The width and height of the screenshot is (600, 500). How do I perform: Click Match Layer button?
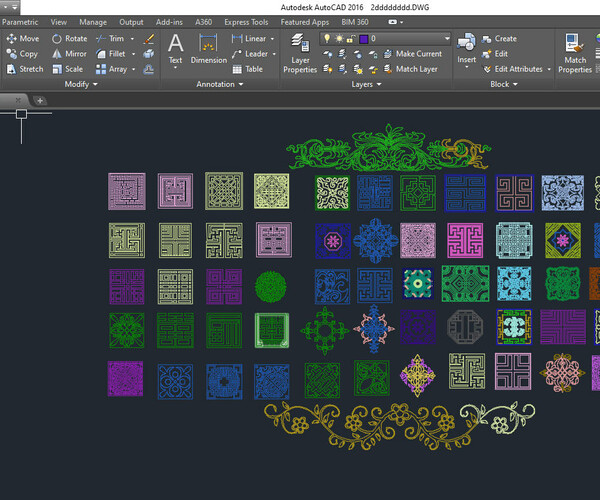click(x=411, y=69)
